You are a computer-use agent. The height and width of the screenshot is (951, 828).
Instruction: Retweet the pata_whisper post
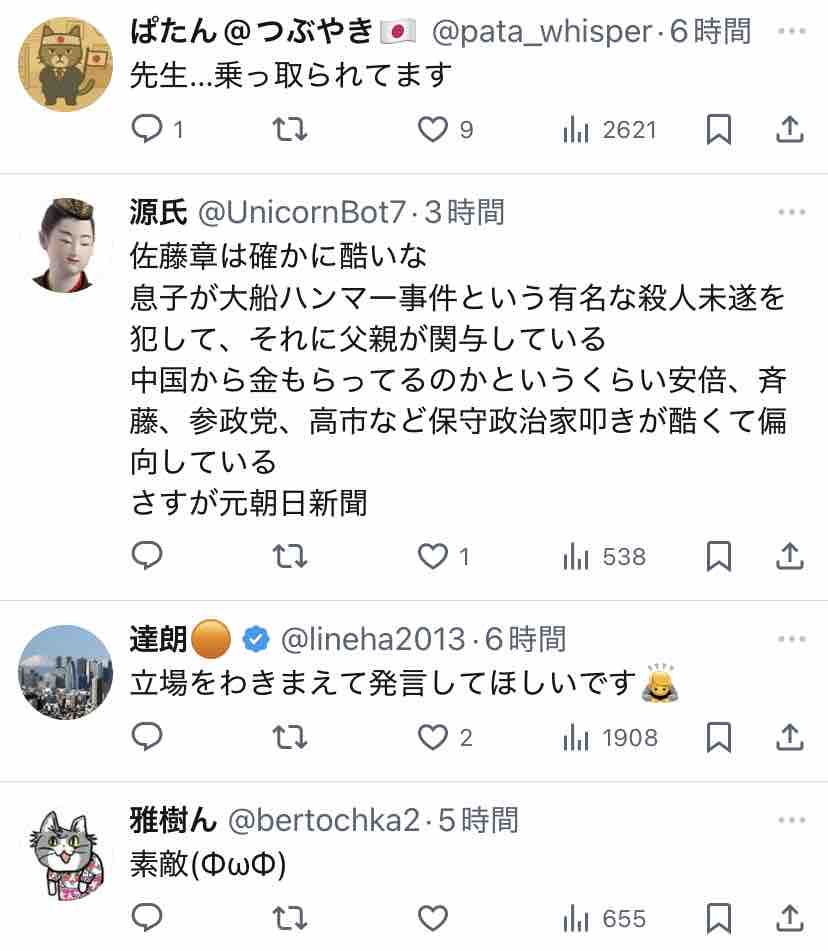[x=289, y=129]
